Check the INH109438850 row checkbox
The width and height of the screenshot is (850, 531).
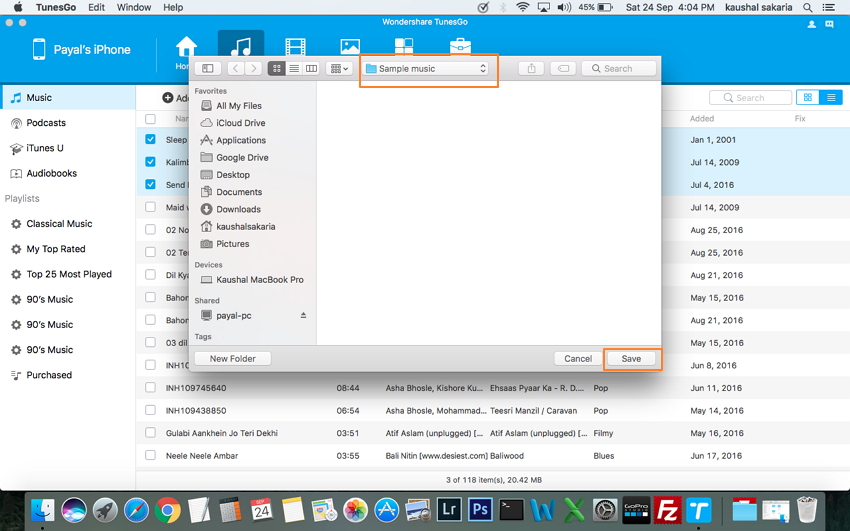[150, 410]
